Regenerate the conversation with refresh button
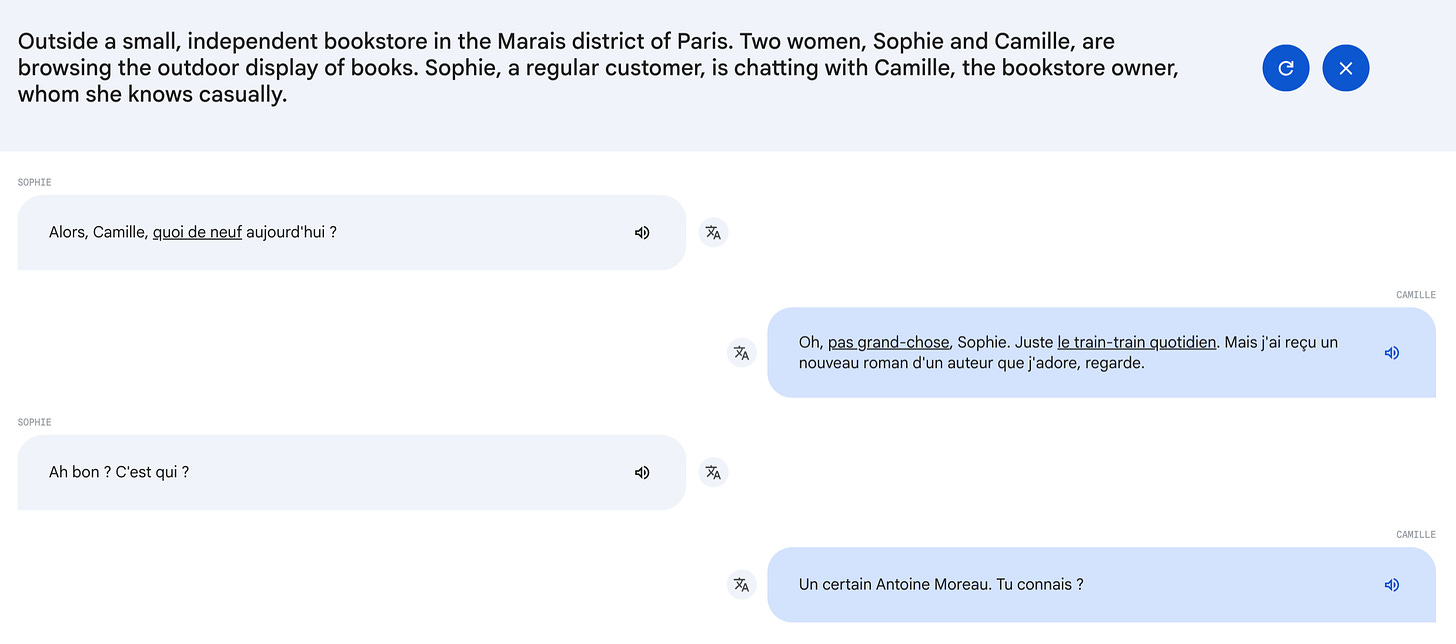This screenshot has height=644, width=1456. tap(1286, 68)
